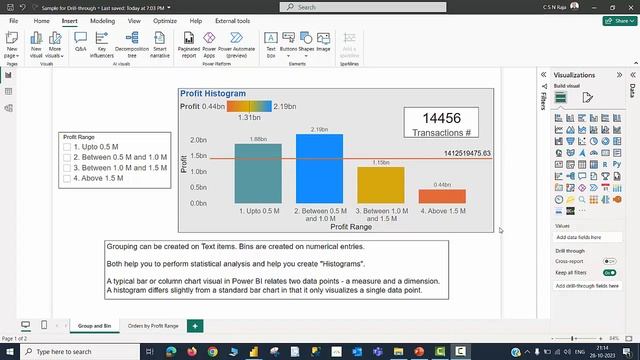
Task: Click the Share button
Action: (620, 21)
